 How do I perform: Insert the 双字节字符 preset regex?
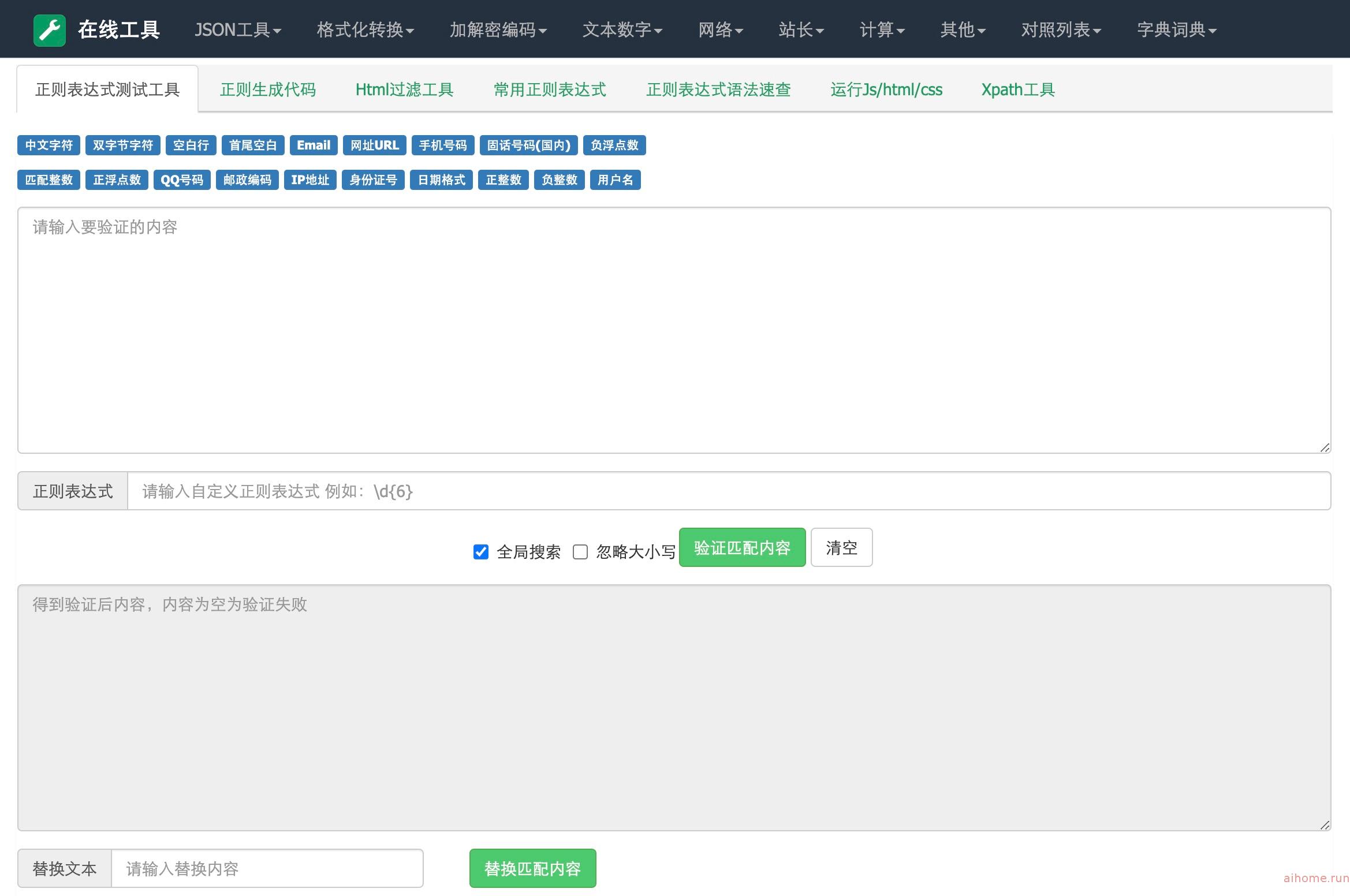coord(123,145)
